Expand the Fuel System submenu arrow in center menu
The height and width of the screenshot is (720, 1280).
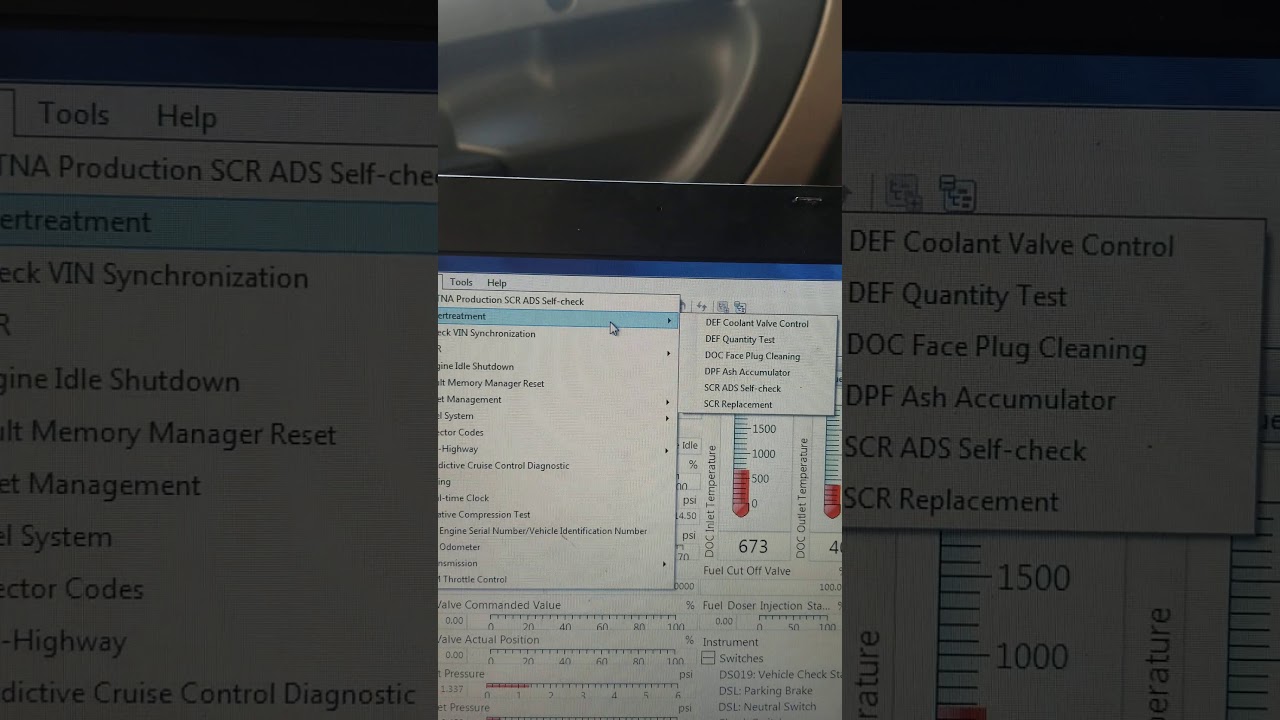point(668,418)
